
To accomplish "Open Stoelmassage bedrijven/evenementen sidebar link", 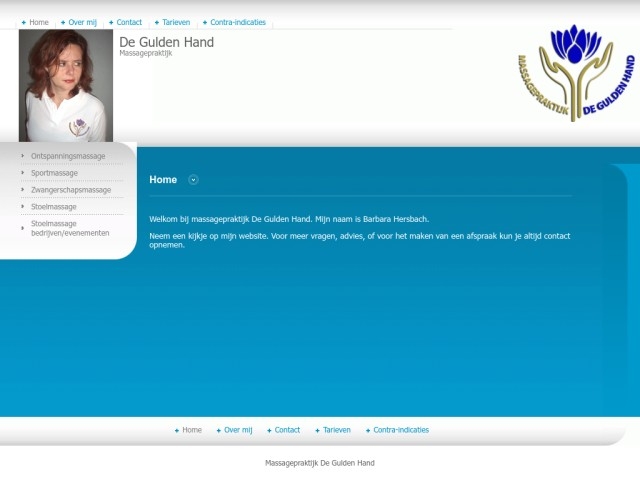I will click(70, 228).
